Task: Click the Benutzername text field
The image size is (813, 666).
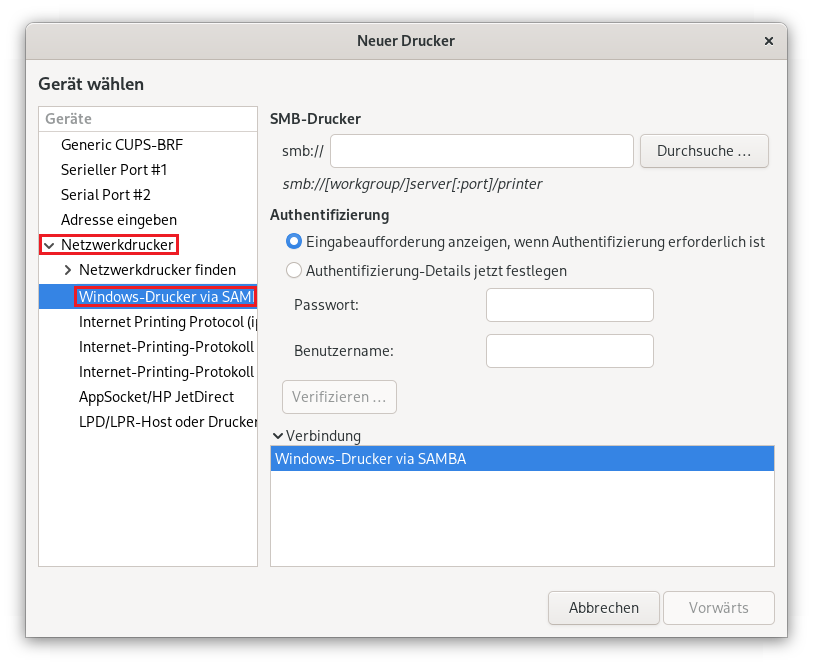Action: coord(570,351)
